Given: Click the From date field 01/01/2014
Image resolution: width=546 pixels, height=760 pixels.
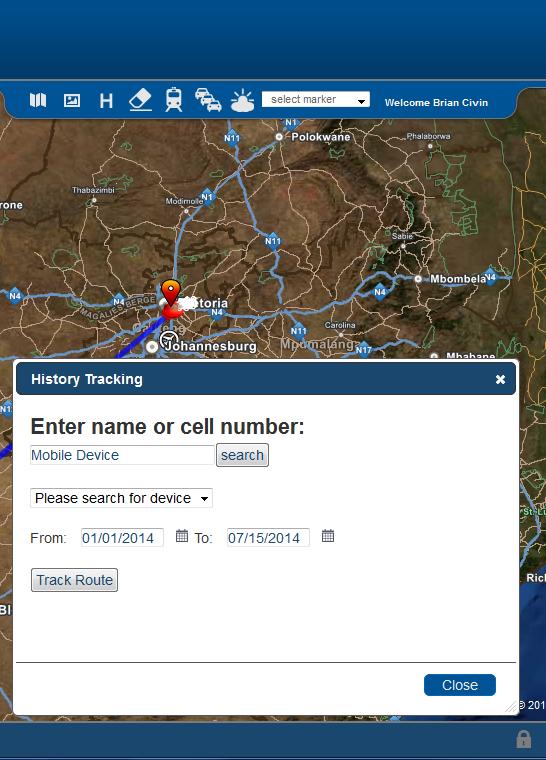Looking at the screenshot, I should 122,538.
